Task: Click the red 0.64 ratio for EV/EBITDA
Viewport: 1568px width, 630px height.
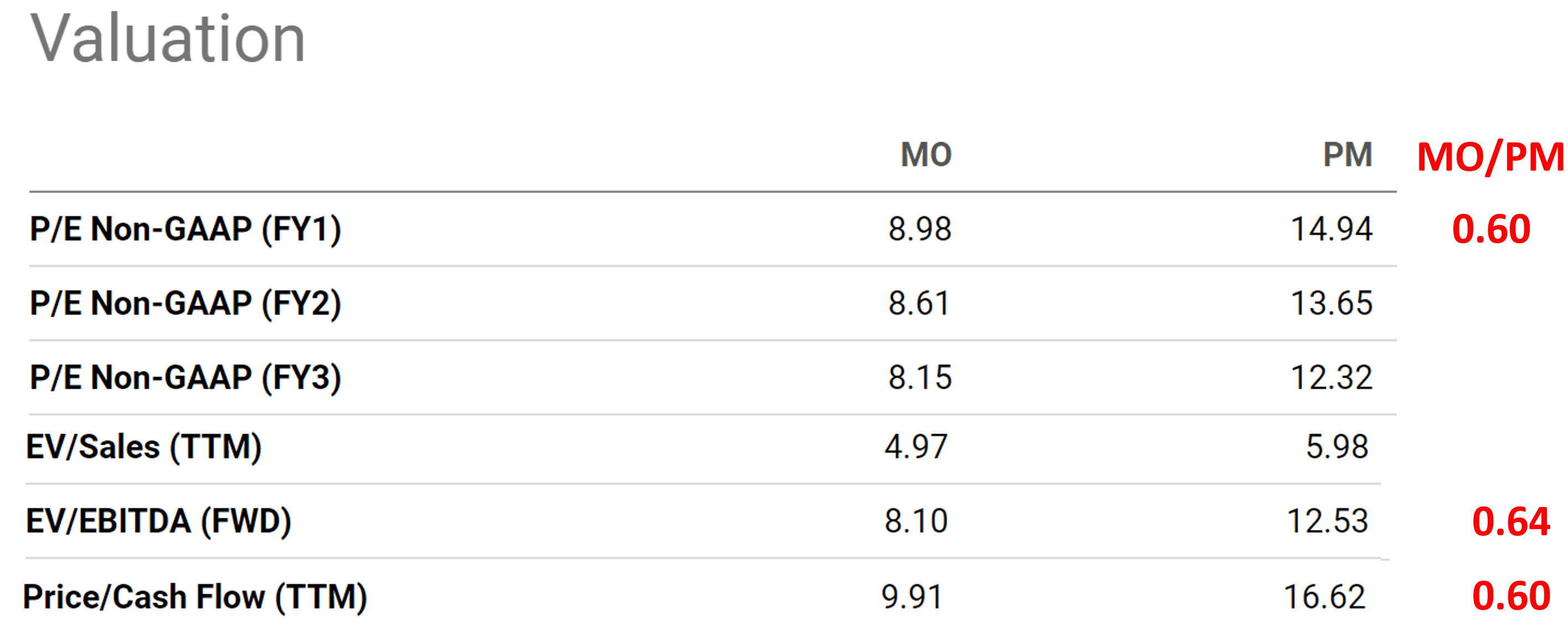Action: pos(1511,523)
